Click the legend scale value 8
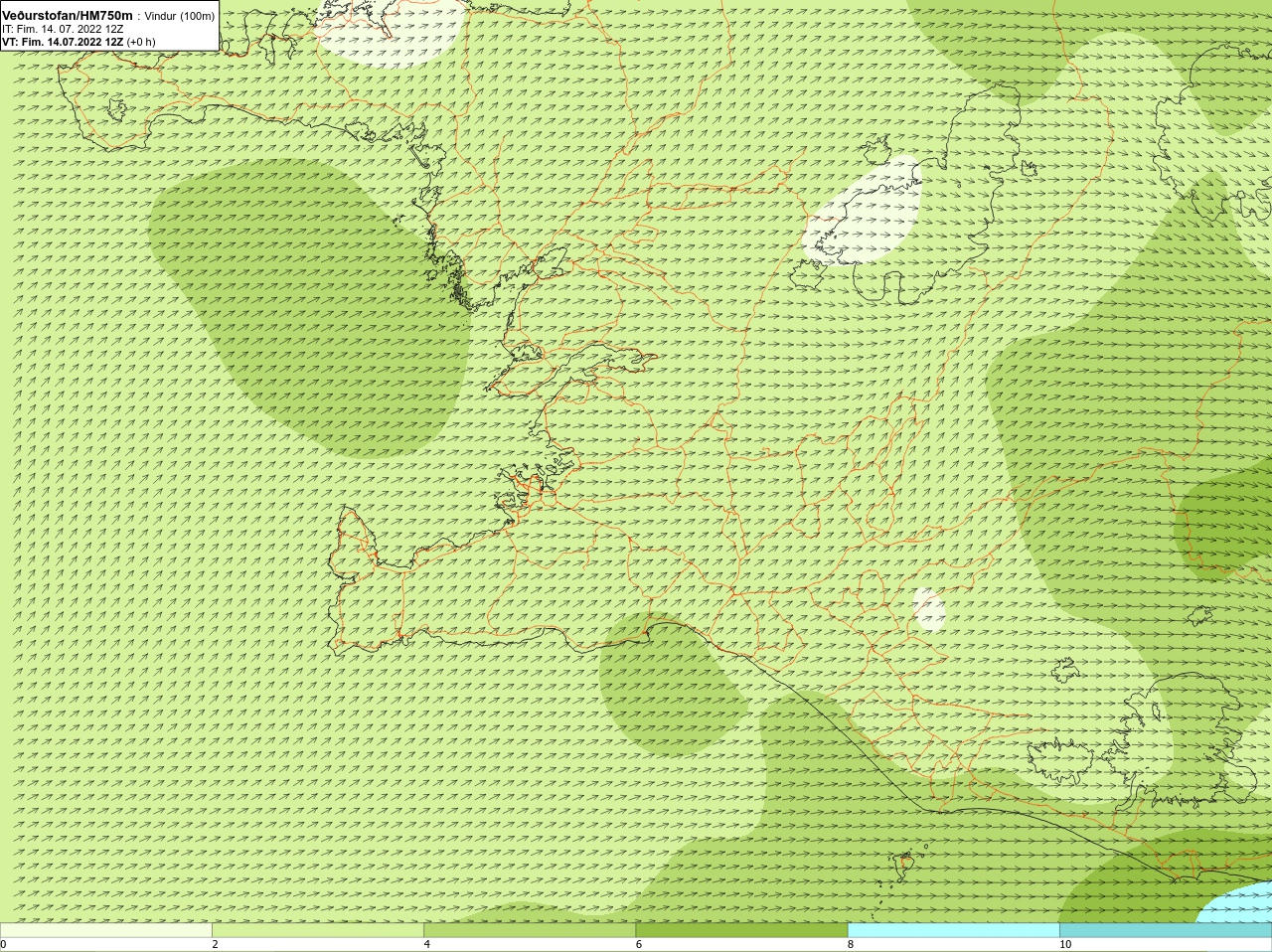 (851, 945)
